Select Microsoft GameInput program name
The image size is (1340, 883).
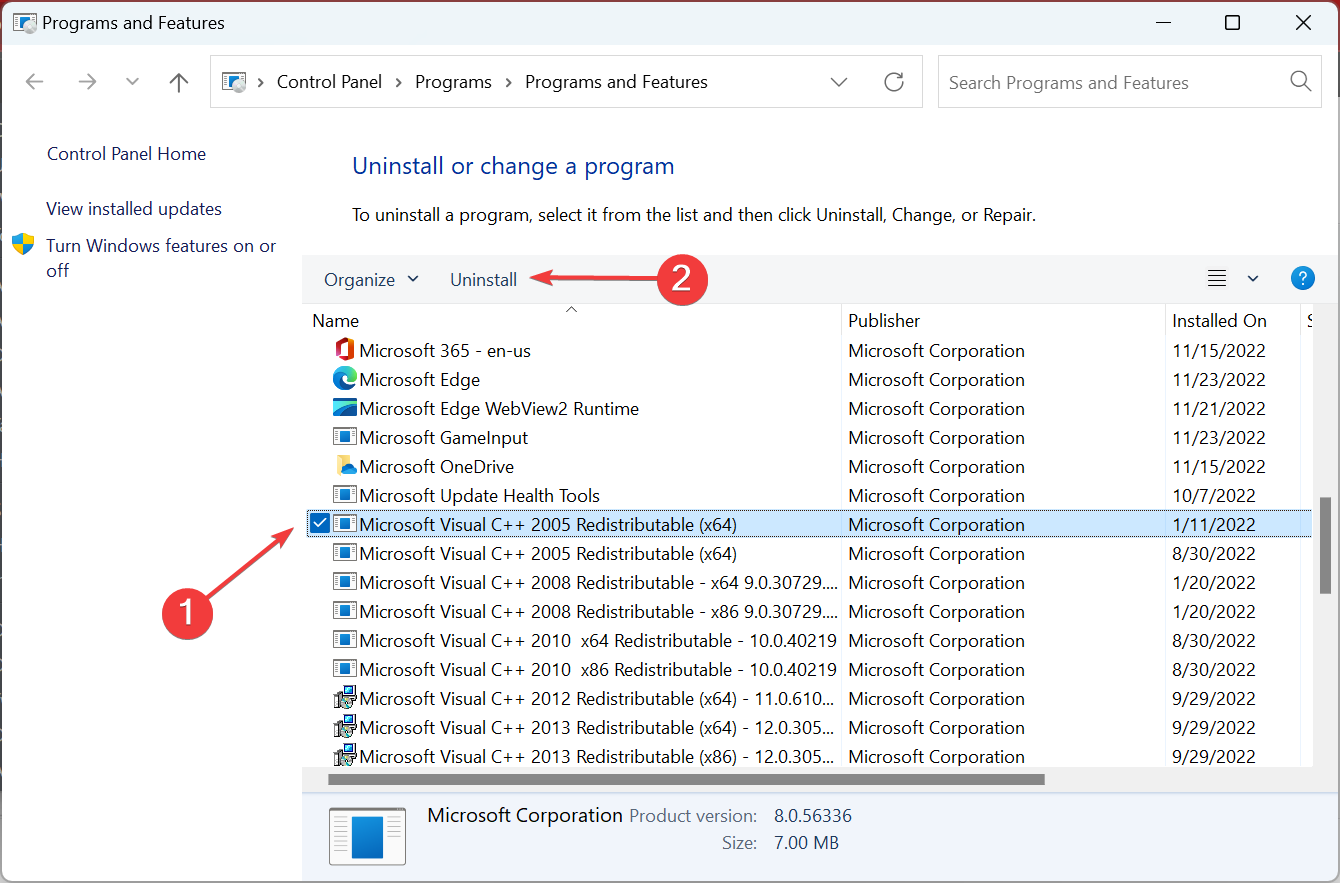coord(443,438)
